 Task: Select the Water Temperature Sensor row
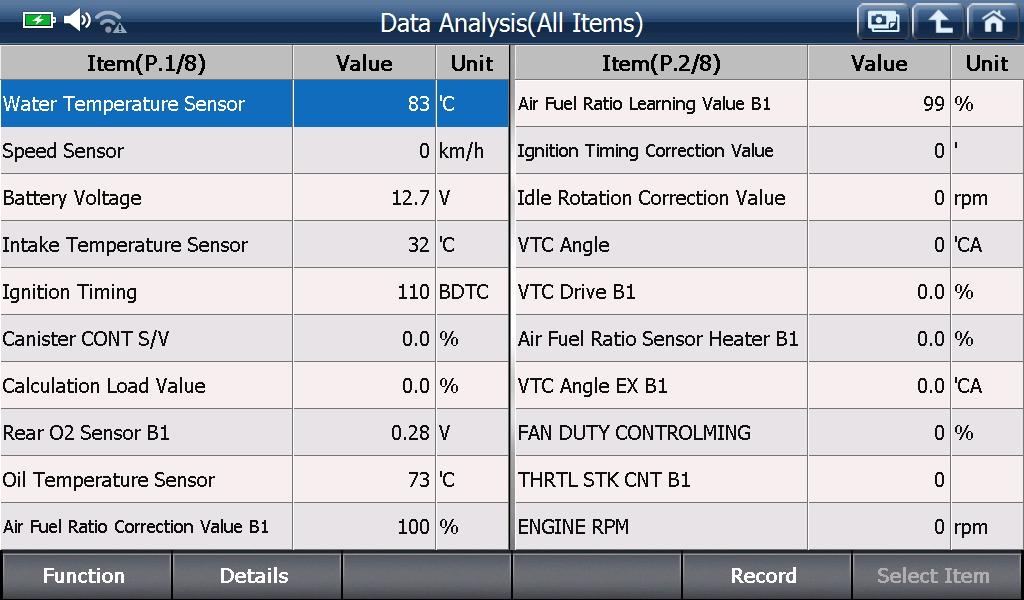255,104
